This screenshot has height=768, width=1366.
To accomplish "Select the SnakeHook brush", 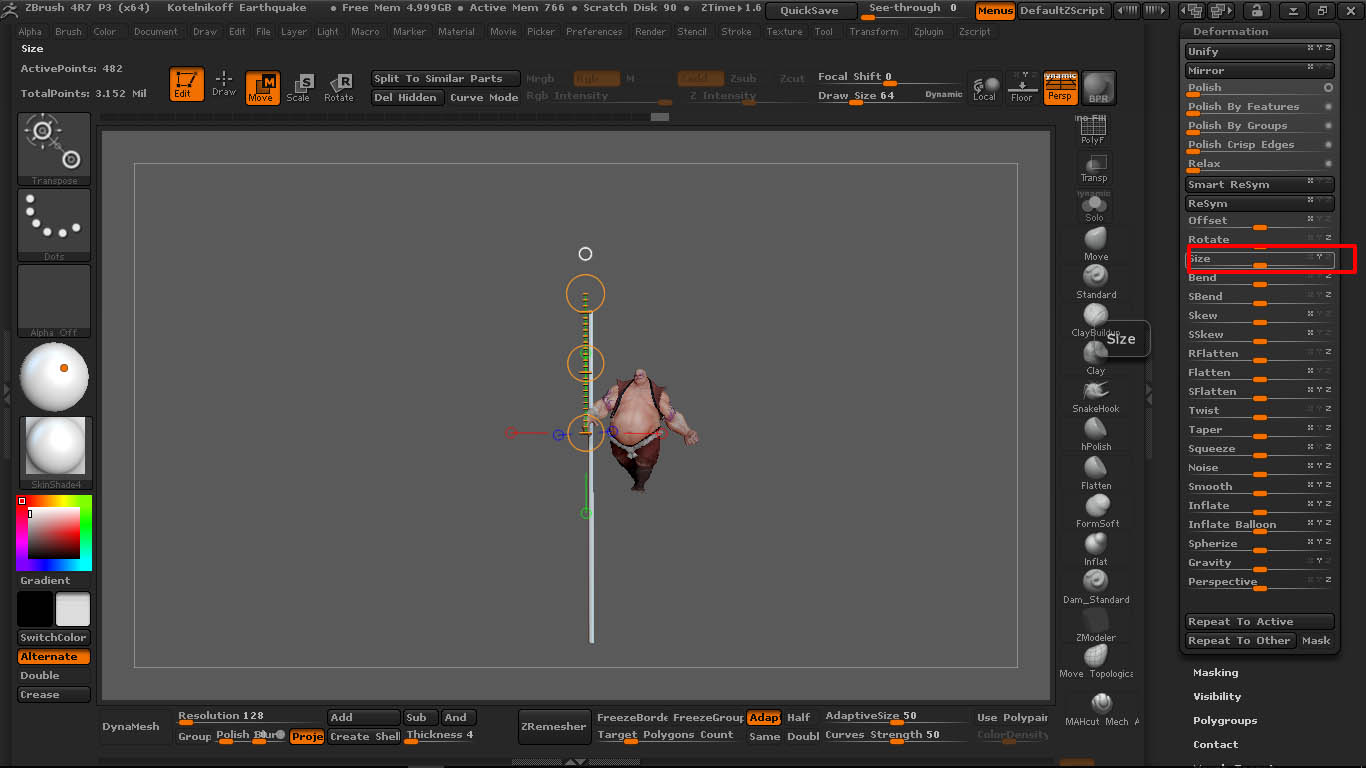I will point(1094,392).
